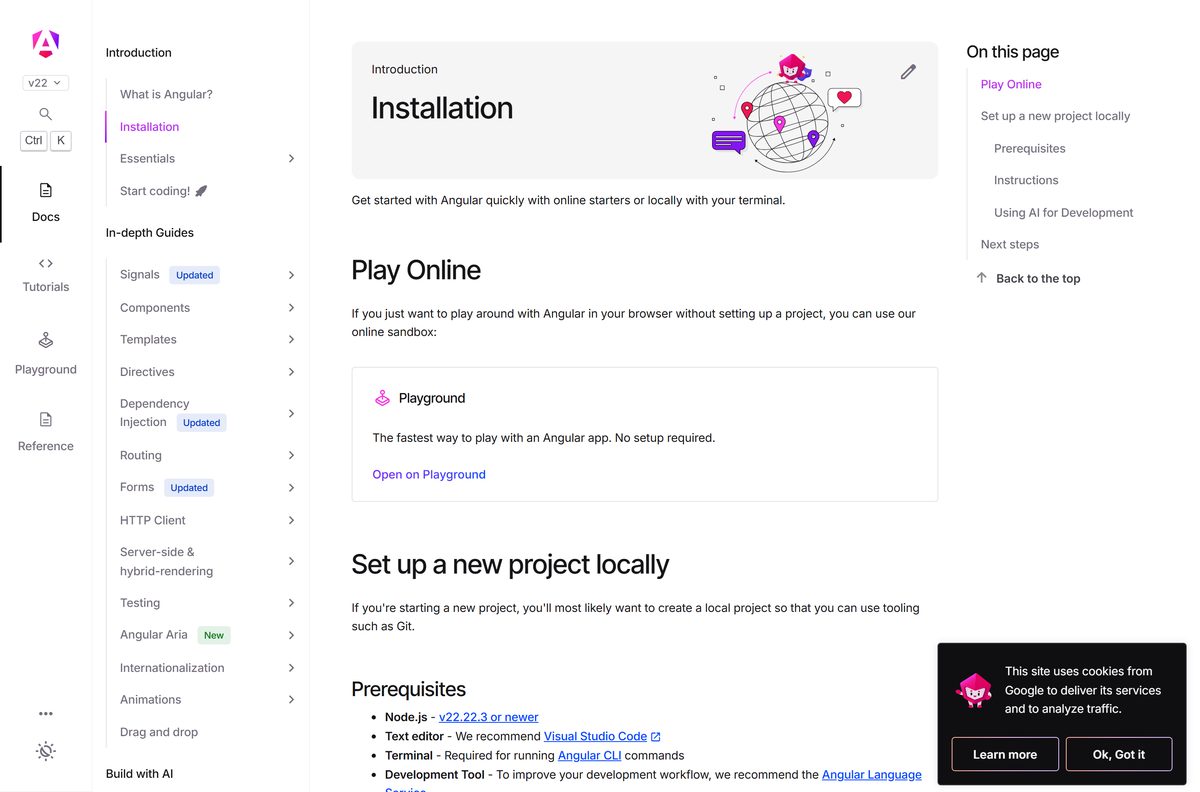Expand the Server-side & hybrid-rendering chevron
This screenshot has width=1200, height=792.
click(291, 561)
